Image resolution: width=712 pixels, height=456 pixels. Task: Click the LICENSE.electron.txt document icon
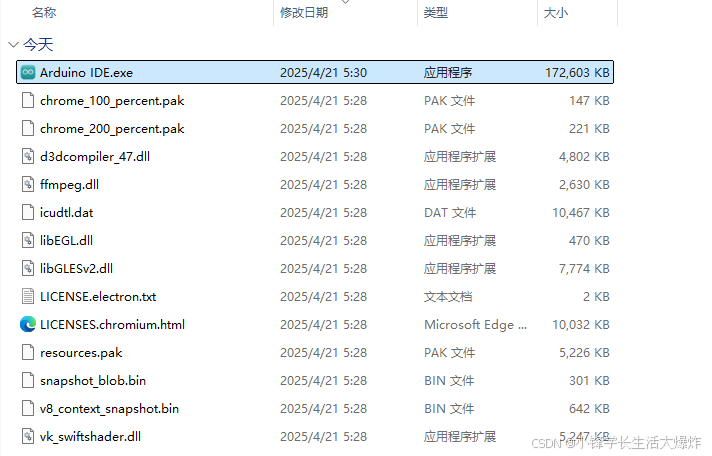(28, 297)
